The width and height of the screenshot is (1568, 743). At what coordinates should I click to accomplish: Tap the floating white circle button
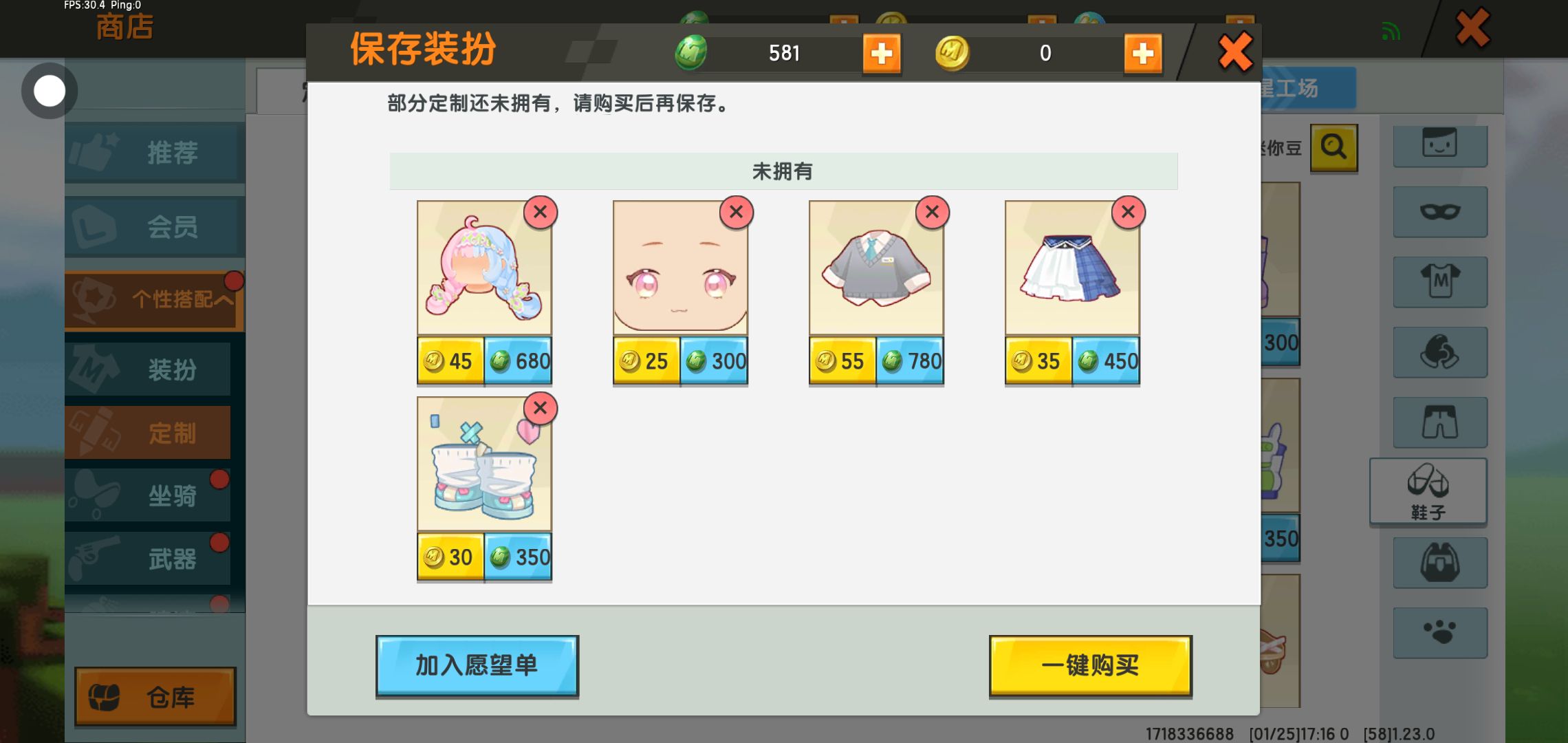50,91
